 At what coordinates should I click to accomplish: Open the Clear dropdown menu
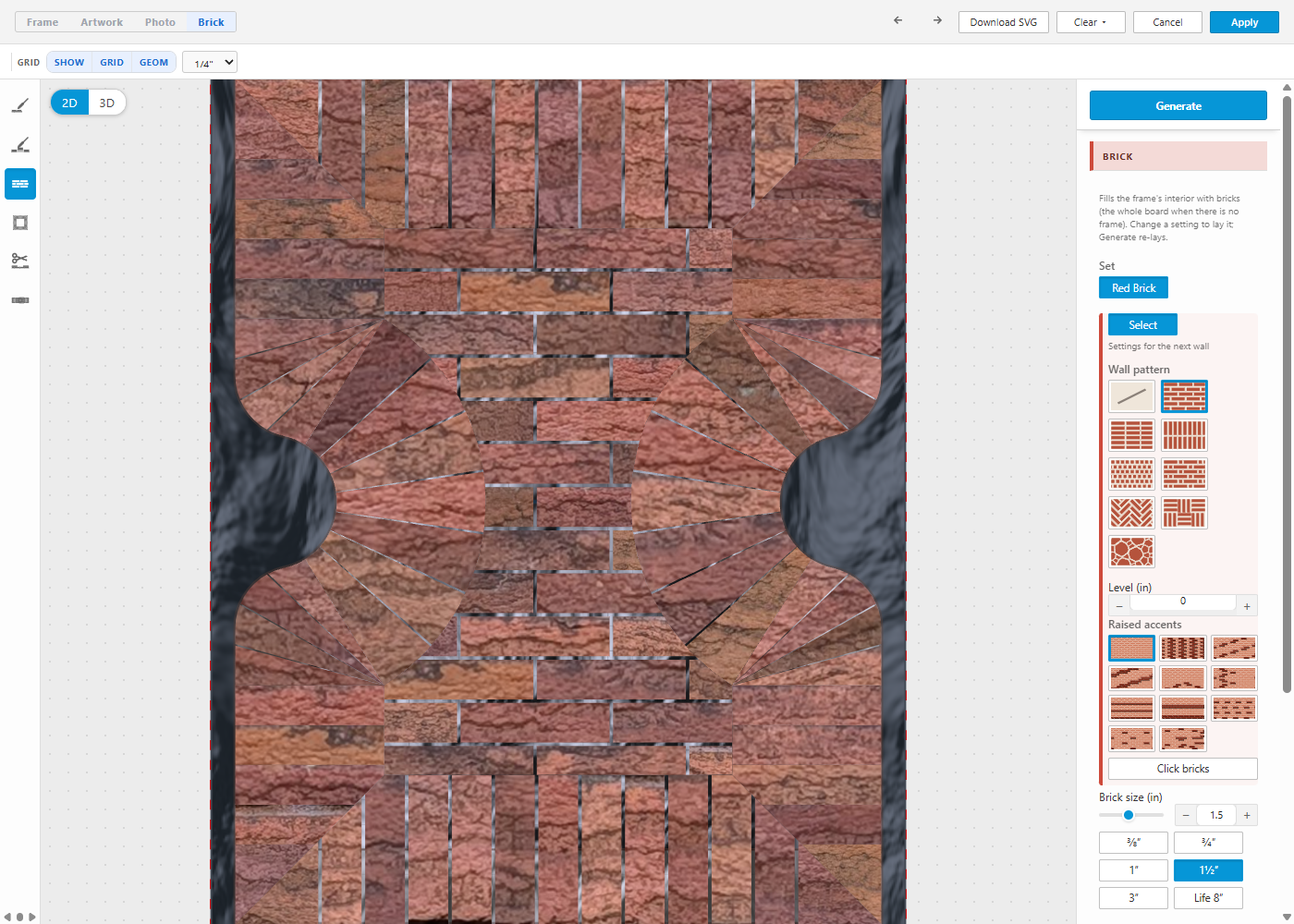pos(1091,22)
